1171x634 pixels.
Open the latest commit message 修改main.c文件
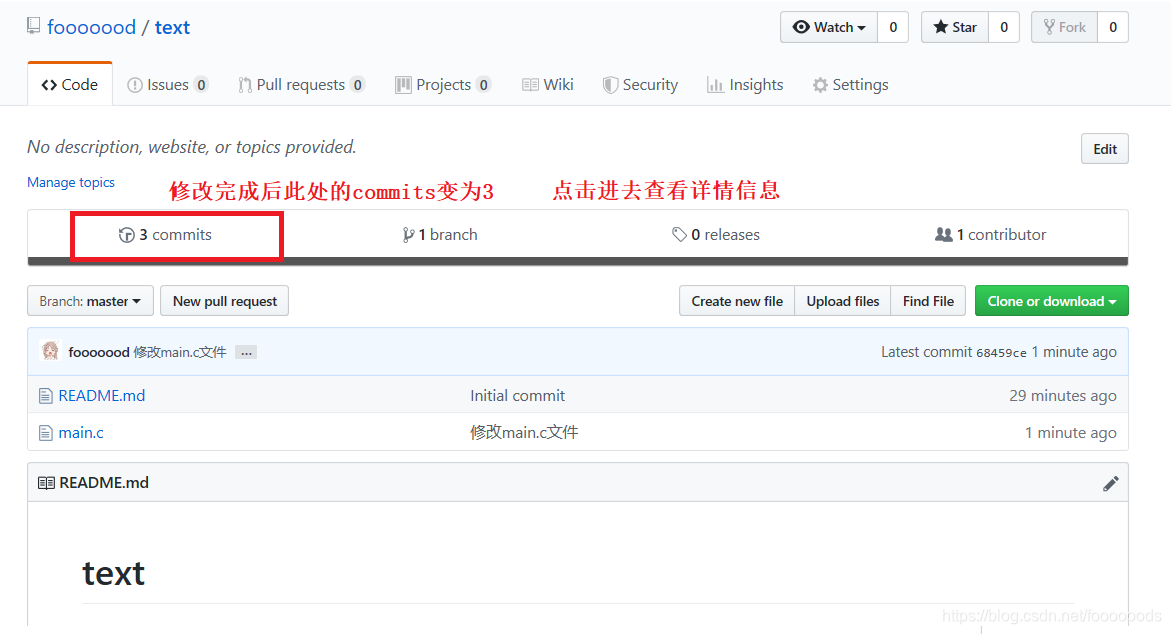[x=180, y=352]
